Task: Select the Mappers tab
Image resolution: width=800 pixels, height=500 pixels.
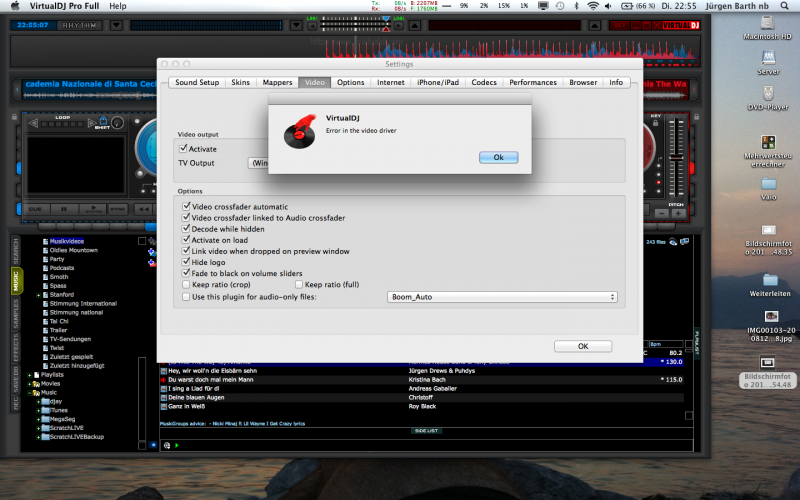Action: [277, 82]
